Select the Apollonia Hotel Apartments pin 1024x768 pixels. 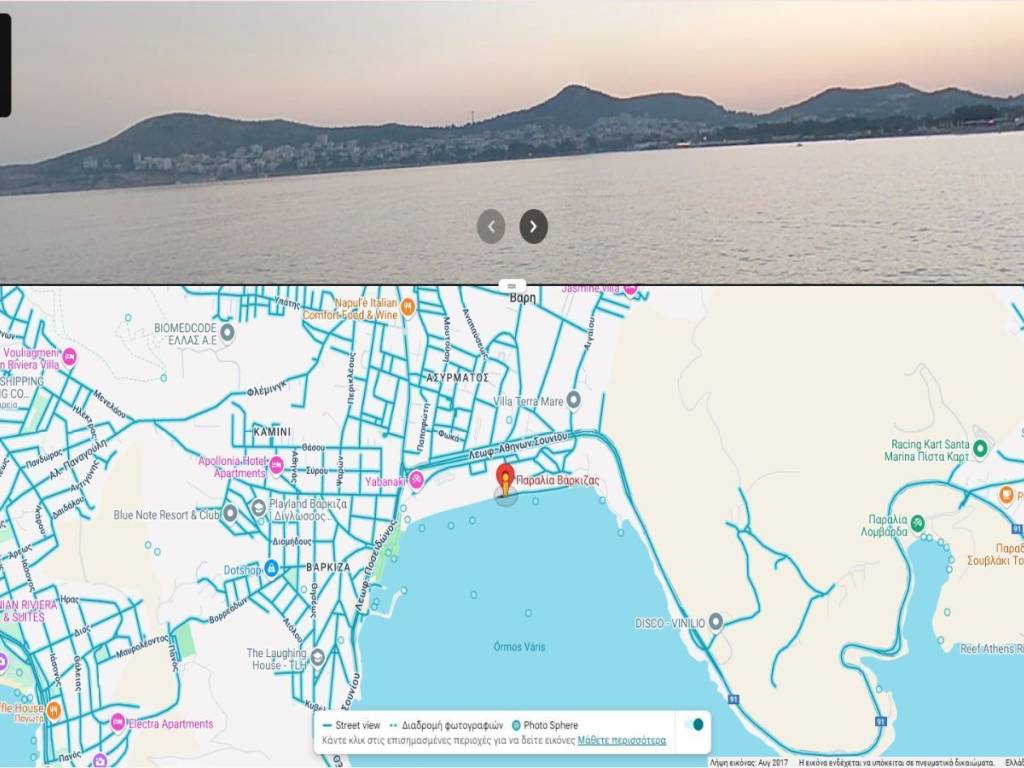pyautogui.click(x=277, y=466)
